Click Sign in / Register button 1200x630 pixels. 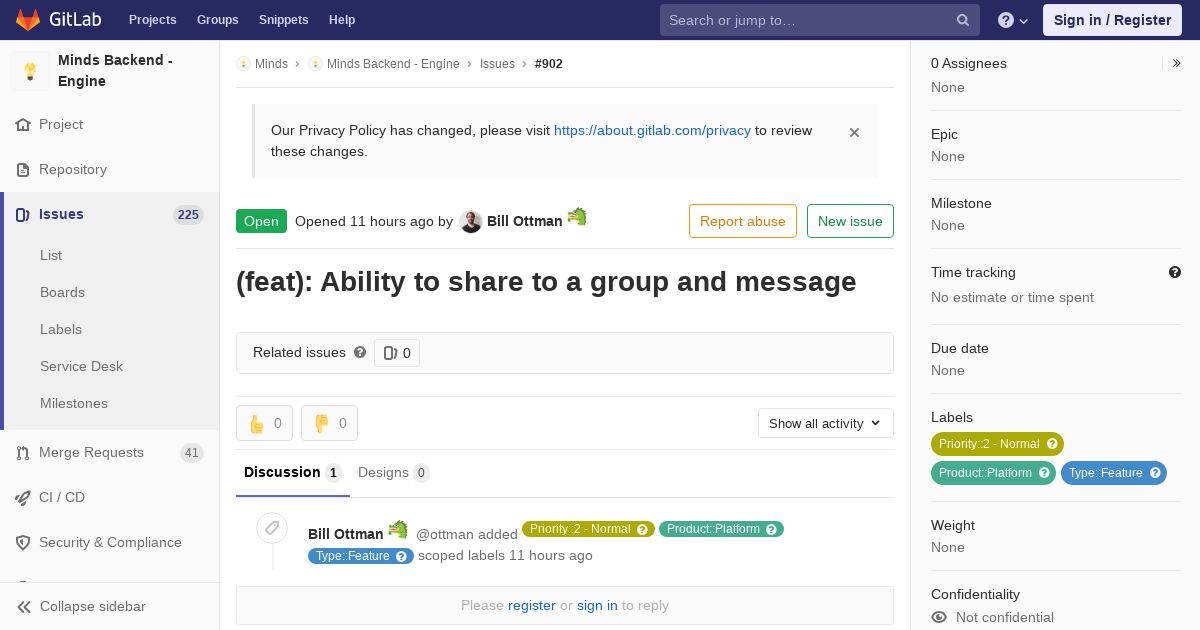pyautogui.click(x=1112, y=20)
